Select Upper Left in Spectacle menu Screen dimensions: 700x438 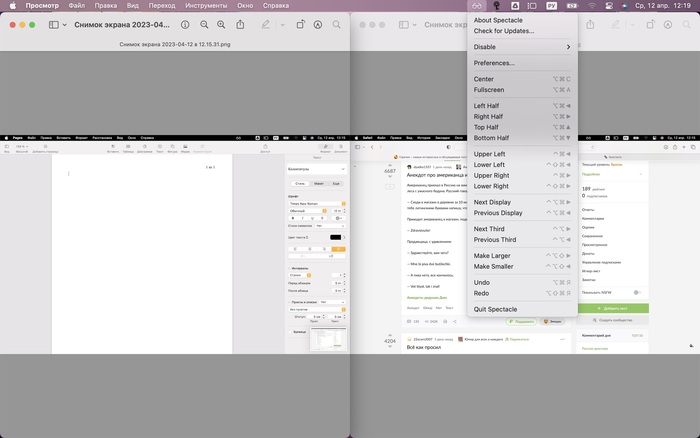pos(522,154)
